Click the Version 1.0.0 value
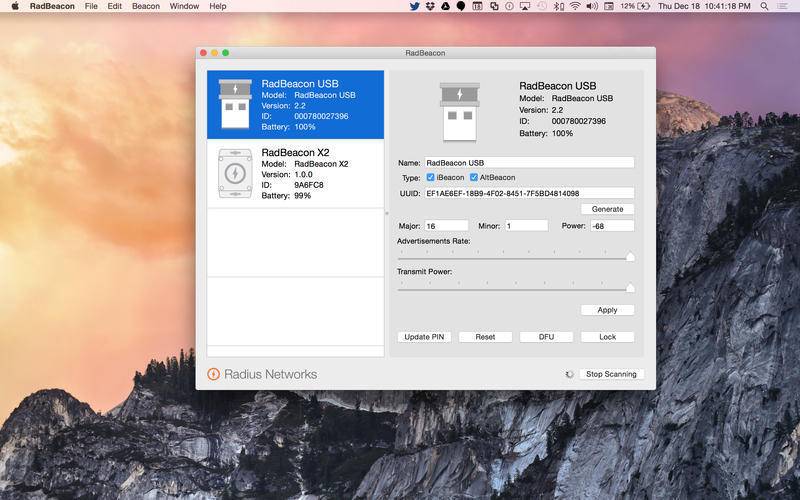Screen dimensions: 800x500 point(303,174)
